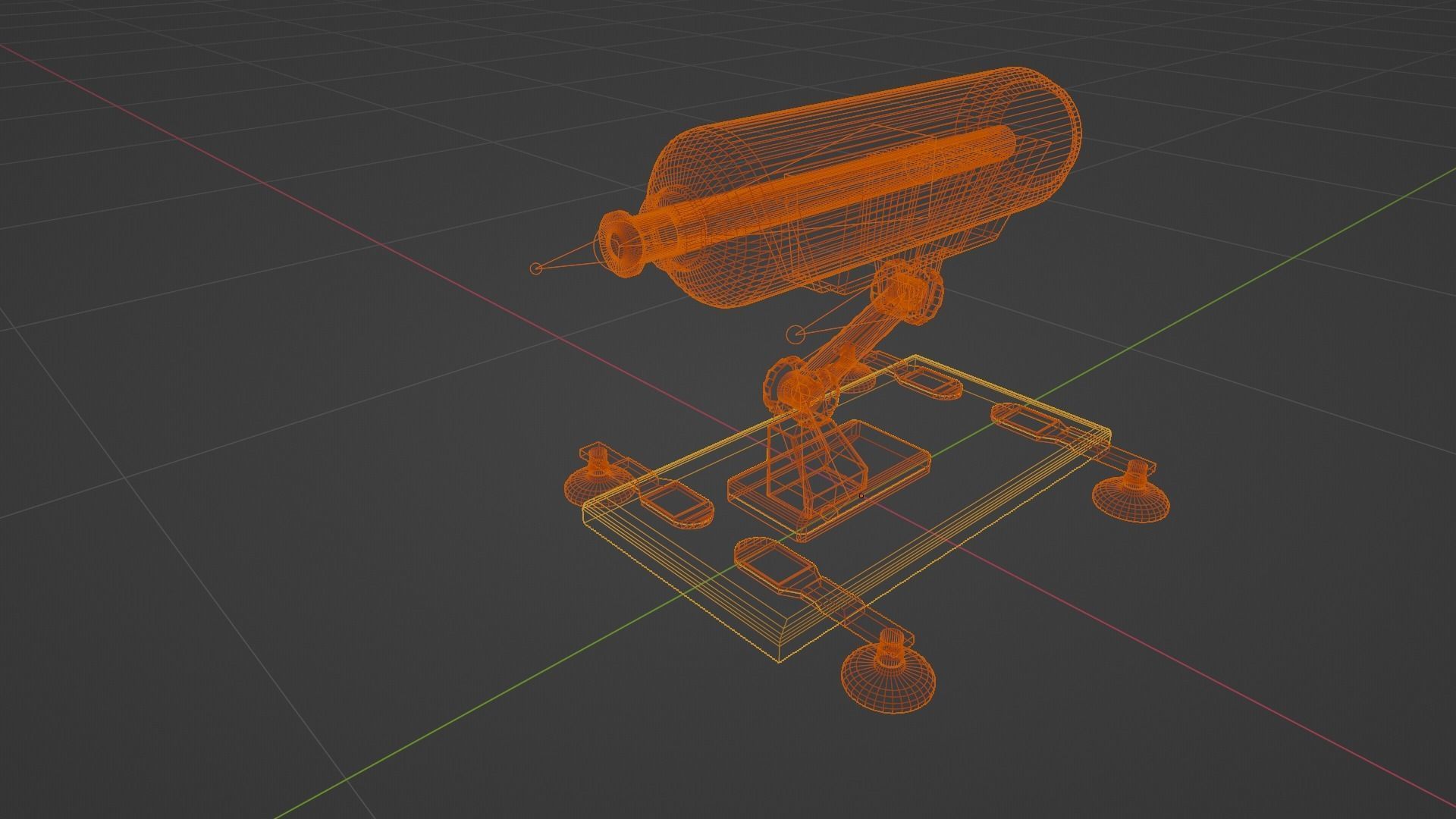The image size is (1456, 819).
Task: Select the circle empty beside the angled arm
Action: 795,333
